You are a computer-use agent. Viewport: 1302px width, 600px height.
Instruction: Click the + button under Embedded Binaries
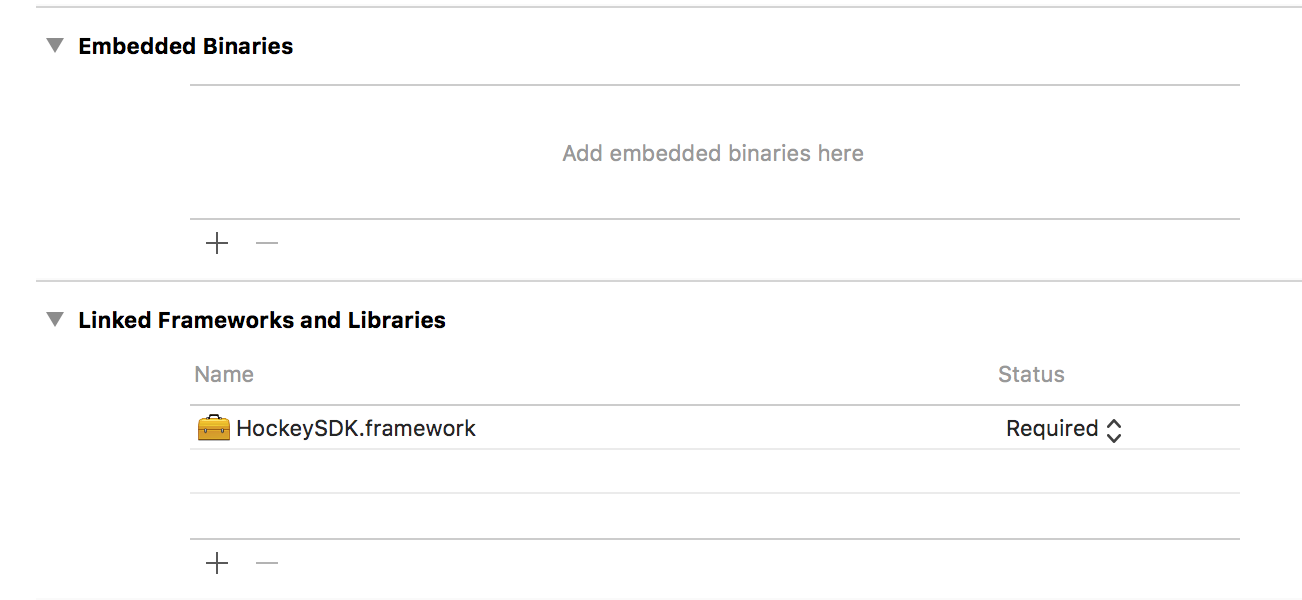[216, 242]
